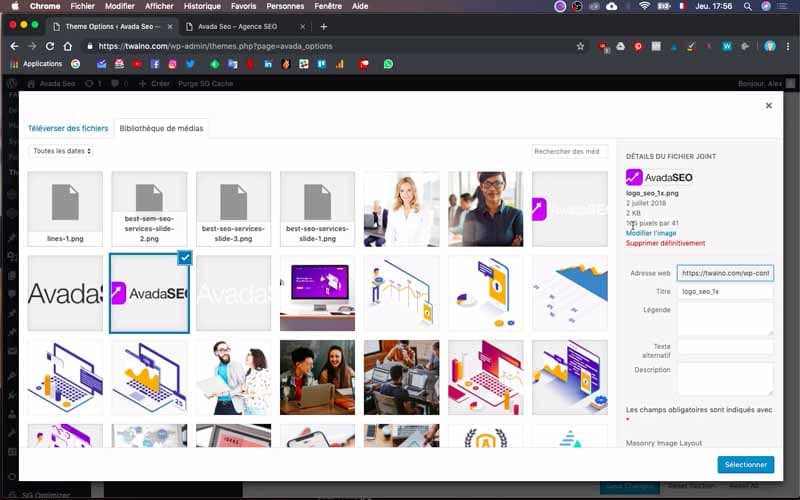This screenshot has height=500, width=800.
Task: Open a new browser tab with the plus
Action: pos(323,27)
